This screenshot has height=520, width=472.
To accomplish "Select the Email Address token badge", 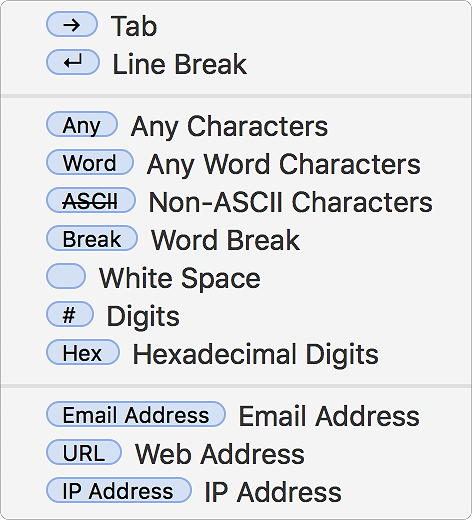I will [136, 415].
